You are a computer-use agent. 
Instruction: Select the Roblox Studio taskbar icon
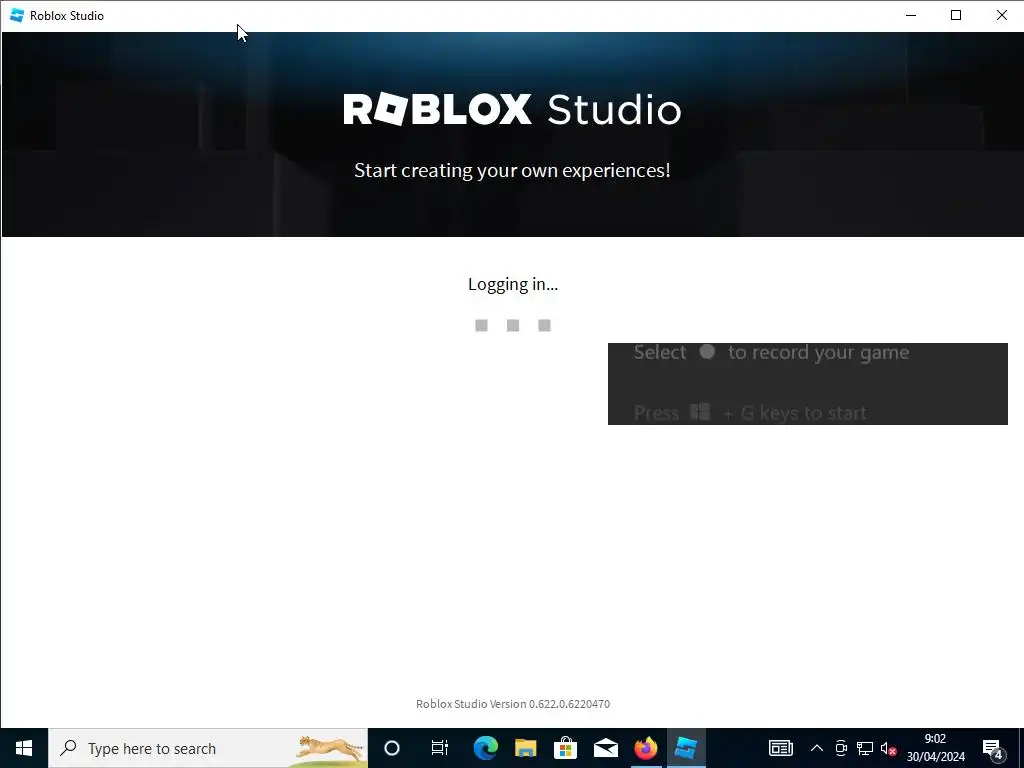click(686, 748)
